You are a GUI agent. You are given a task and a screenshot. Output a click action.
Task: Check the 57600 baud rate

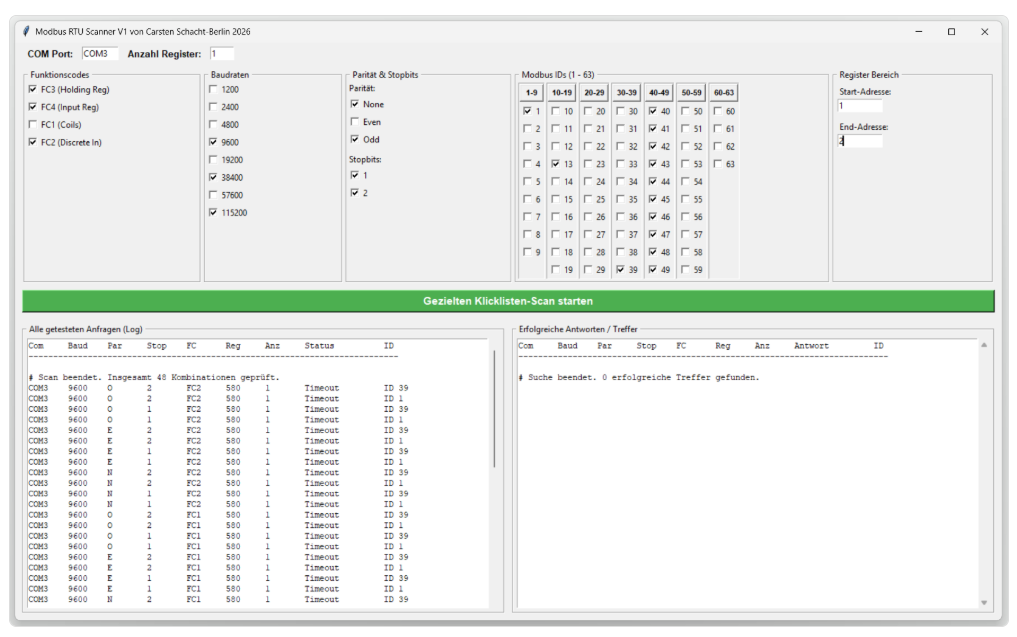[x=213, y=195]
